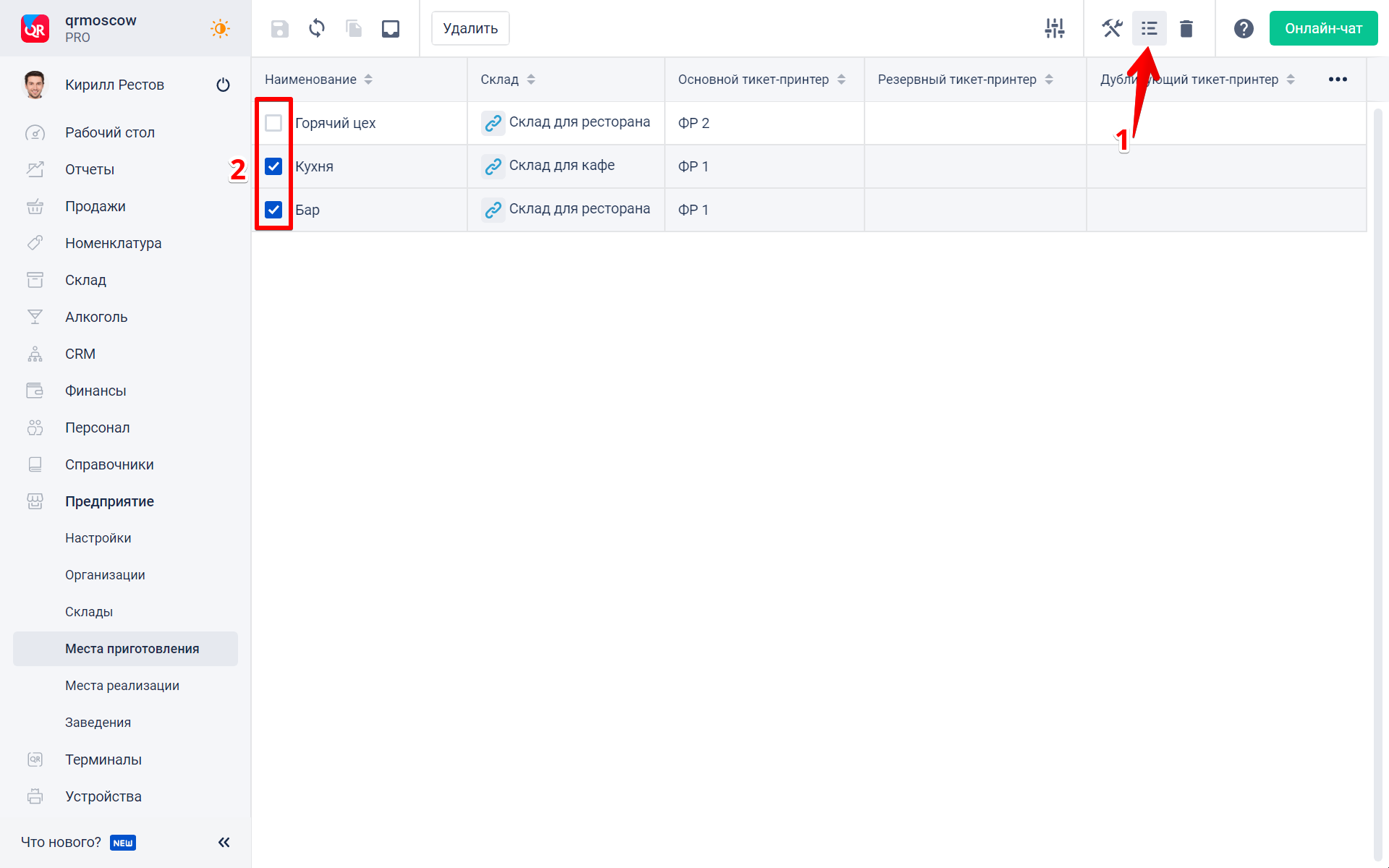The width and height of the screenshot is (1389, 868).
Task: Click ФР 2 printer cell
Action: coord(764,123)
